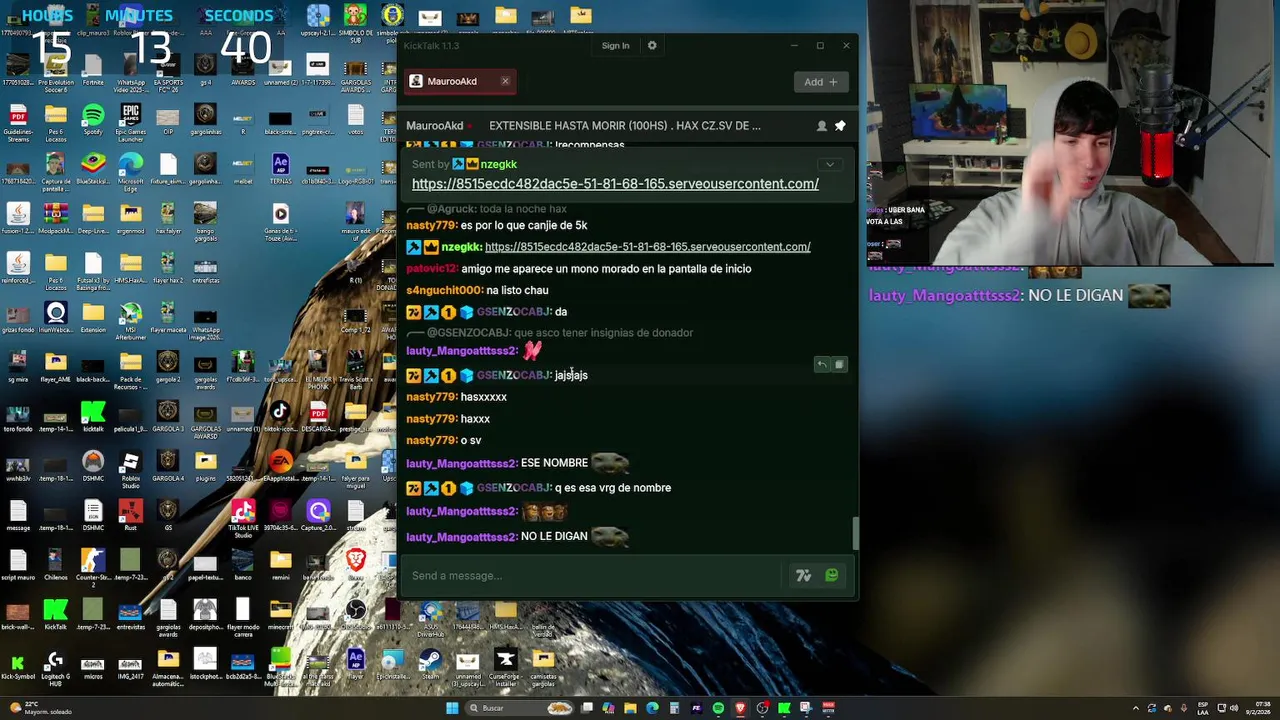Select MSI Afterburner desktop icon

click(x=130, y=322)
